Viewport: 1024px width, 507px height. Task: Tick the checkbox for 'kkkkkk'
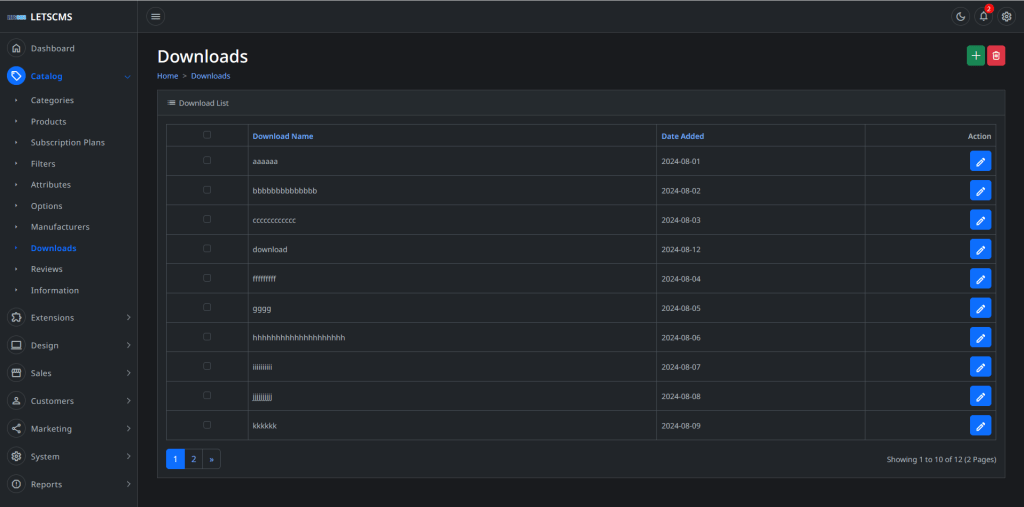tap(207, 425)
